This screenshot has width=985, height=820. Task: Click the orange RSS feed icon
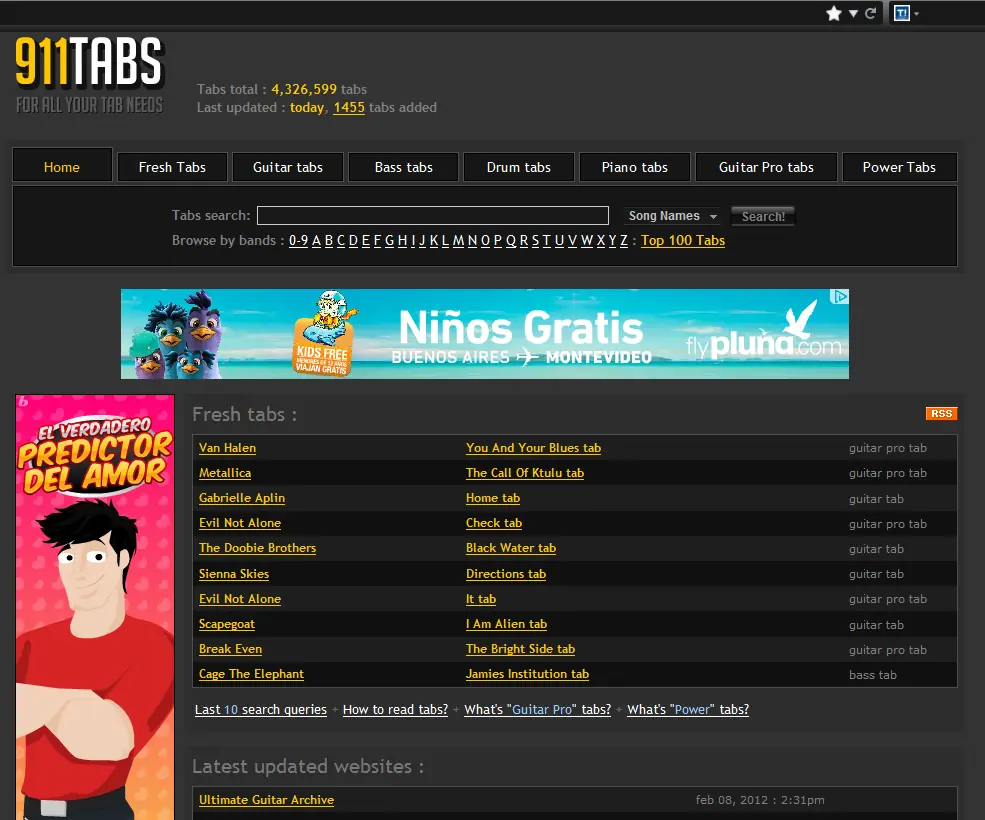pos(941,413)
